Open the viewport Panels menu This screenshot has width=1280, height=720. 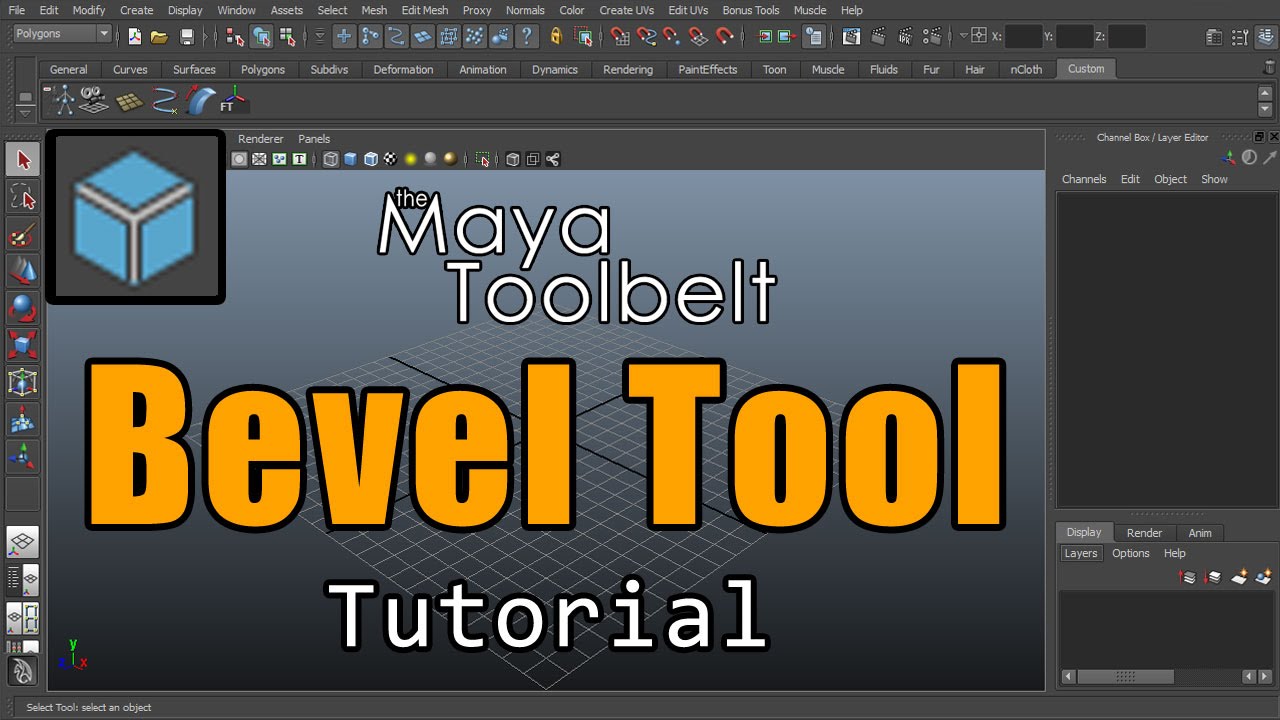314,139
